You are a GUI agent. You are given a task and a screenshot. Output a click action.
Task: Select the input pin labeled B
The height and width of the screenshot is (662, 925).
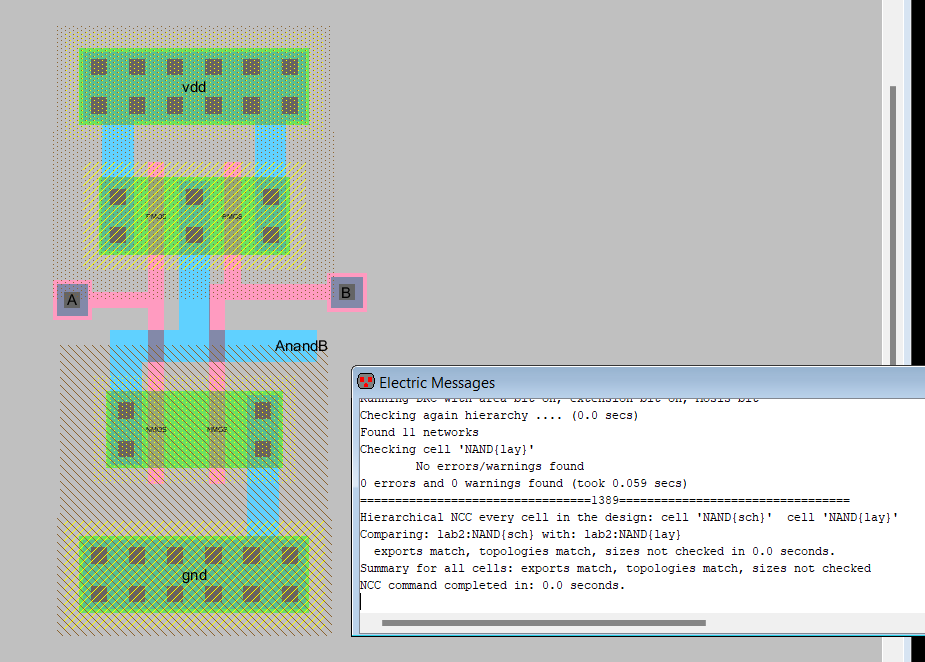tap(347, 292)
